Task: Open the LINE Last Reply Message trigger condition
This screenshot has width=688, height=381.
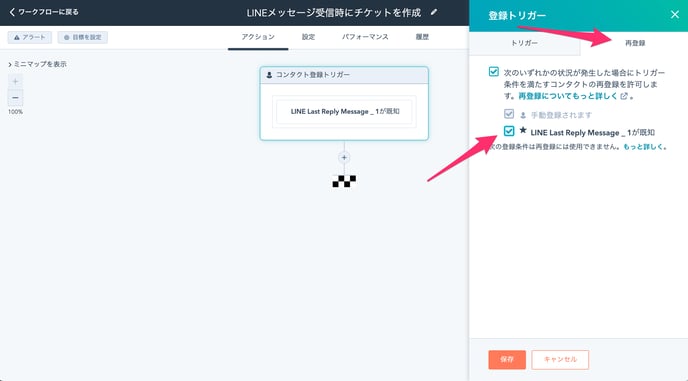Action: pyautogui.click(x=344, y=111)
